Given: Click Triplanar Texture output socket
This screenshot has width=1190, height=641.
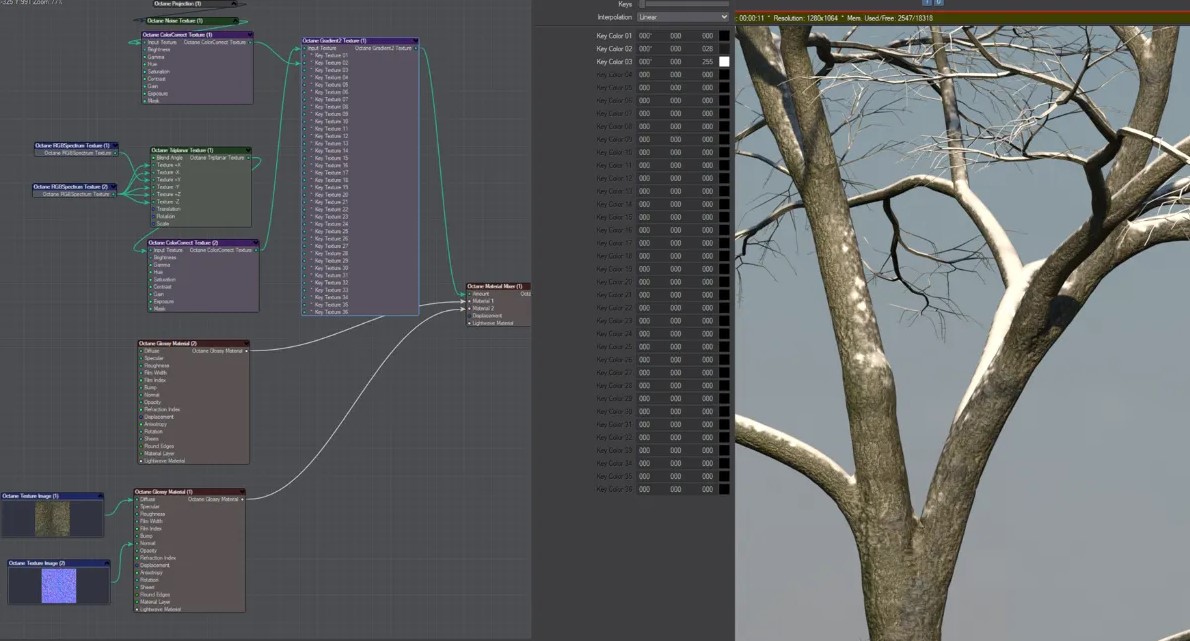Looking at the screenshot, I should click(x=248, y=158).
